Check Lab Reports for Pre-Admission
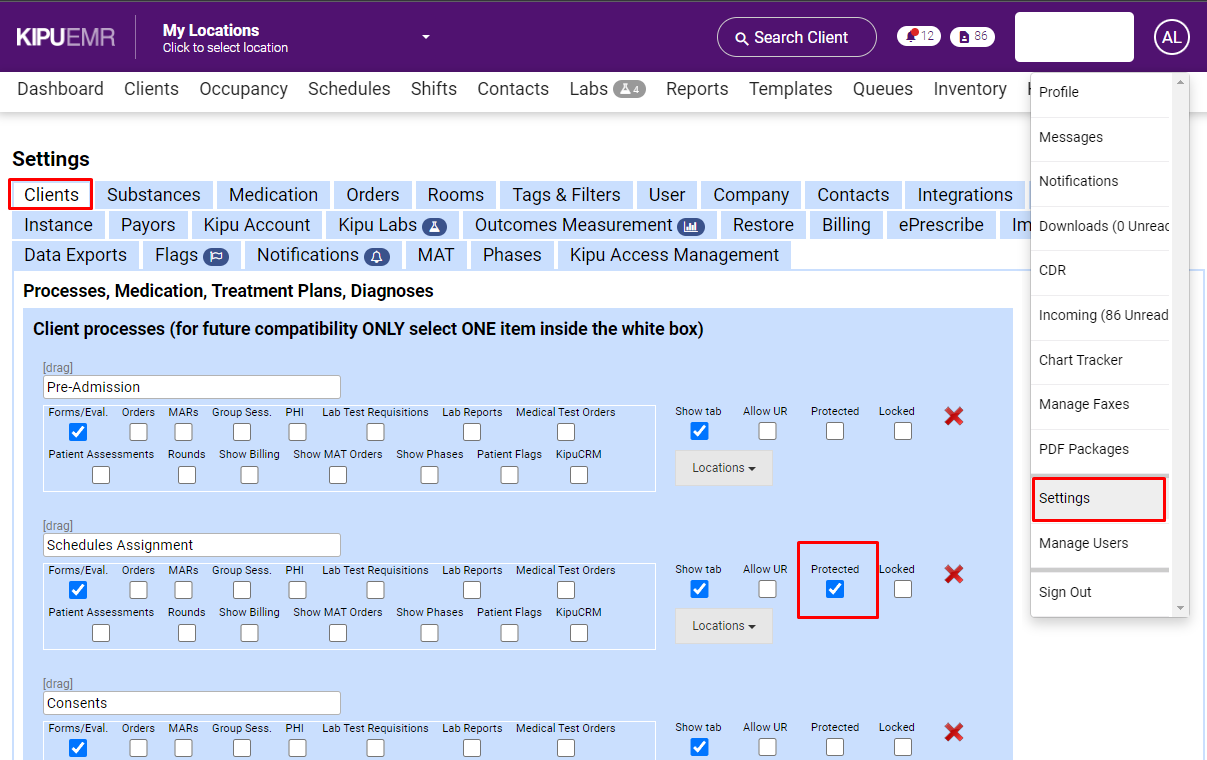1207x760 pixels. [x=472, y=432]
